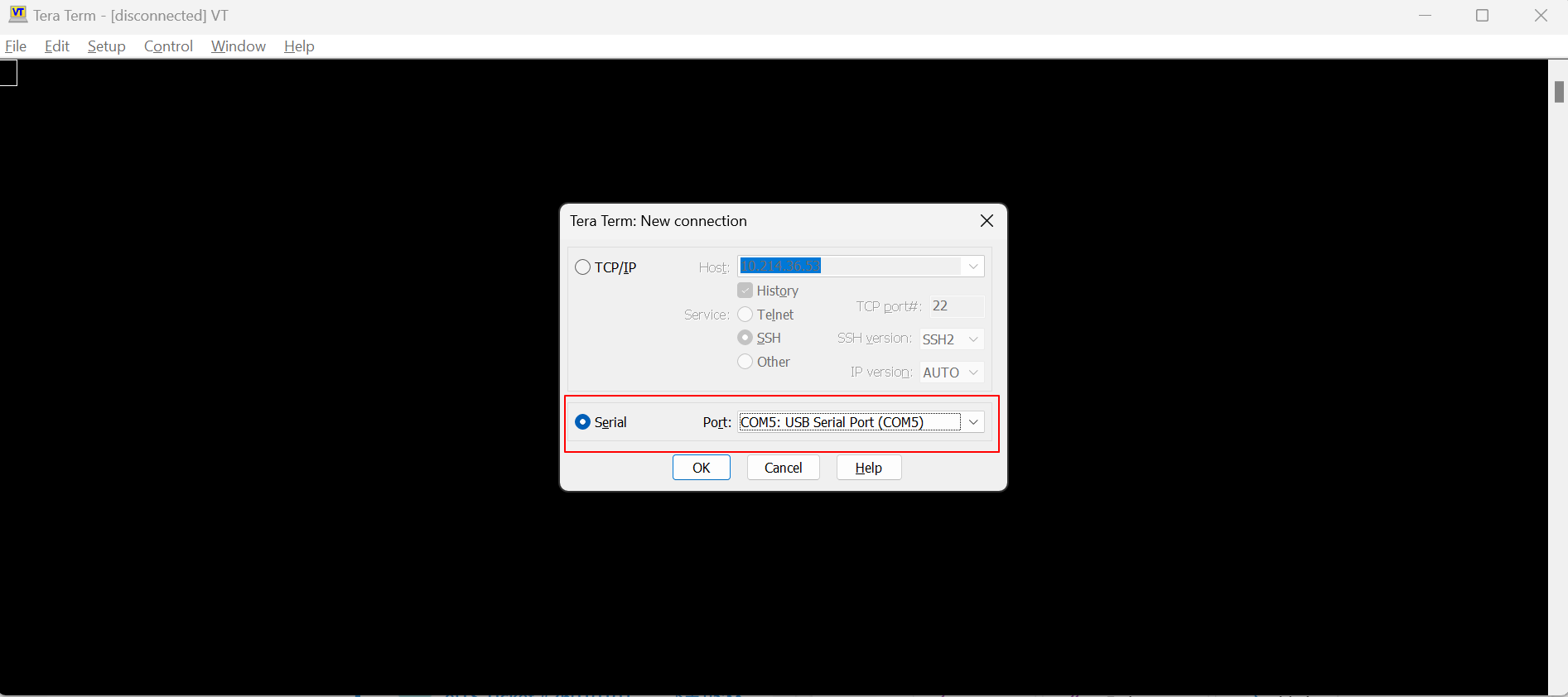1568x697 pixels.
Task: Choose the Other service option
Action: click(x=745, y=362)
